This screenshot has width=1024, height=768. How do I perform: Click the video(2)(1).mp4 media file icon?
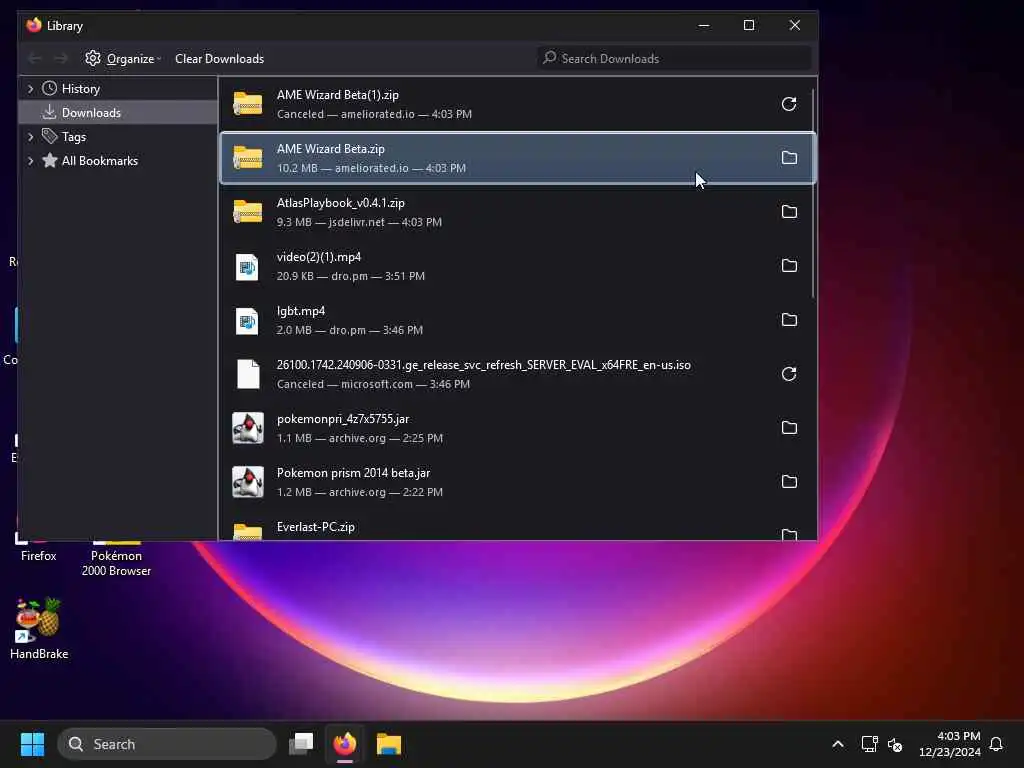pos(247,266)
